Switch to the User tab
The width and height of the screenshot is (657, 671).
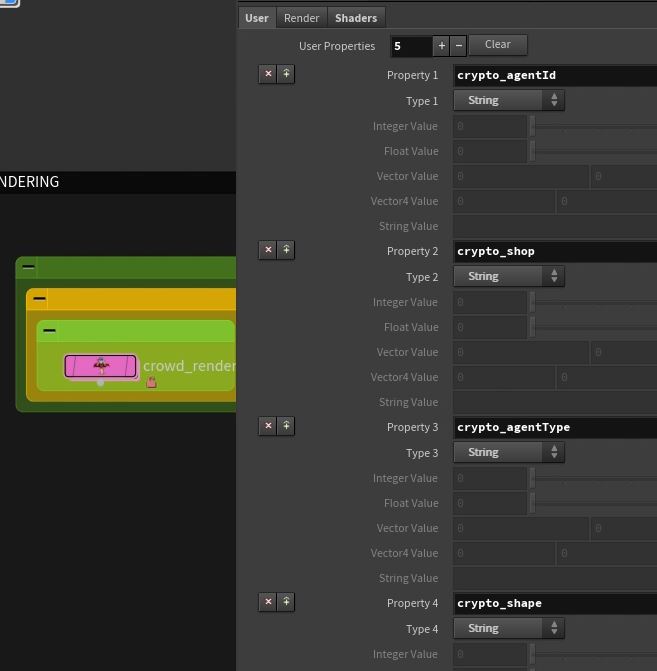(257, 18)
